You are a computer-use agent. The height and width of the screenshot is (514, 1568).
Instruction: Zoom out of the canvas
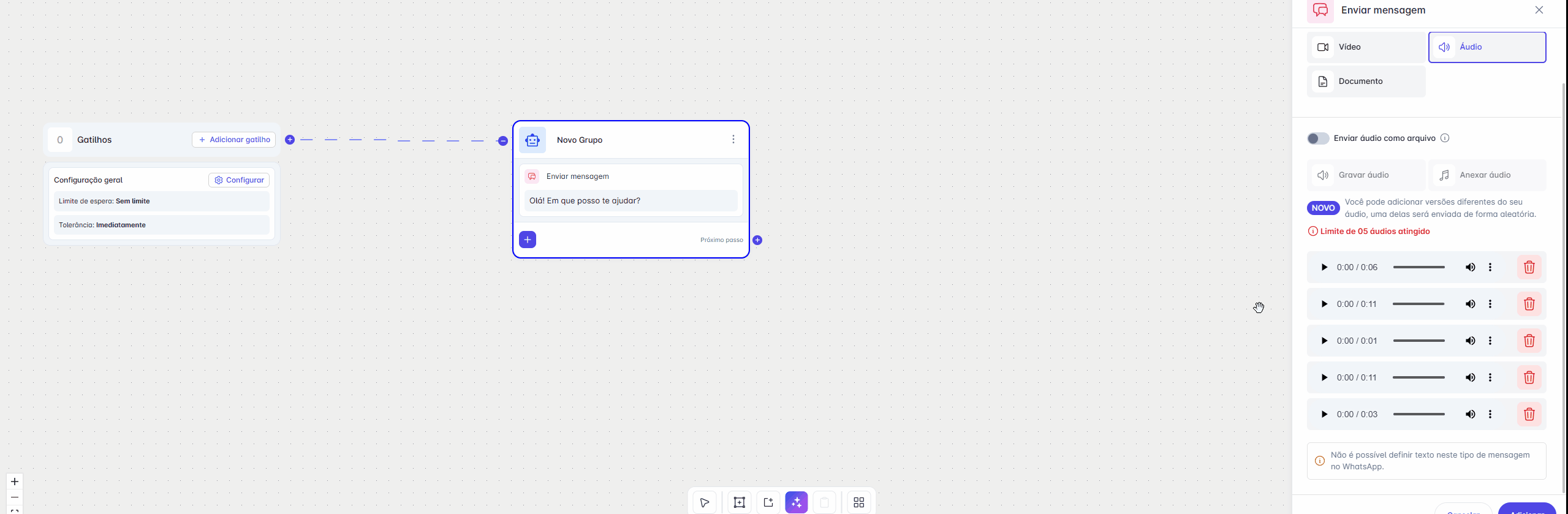coord(15,497)
